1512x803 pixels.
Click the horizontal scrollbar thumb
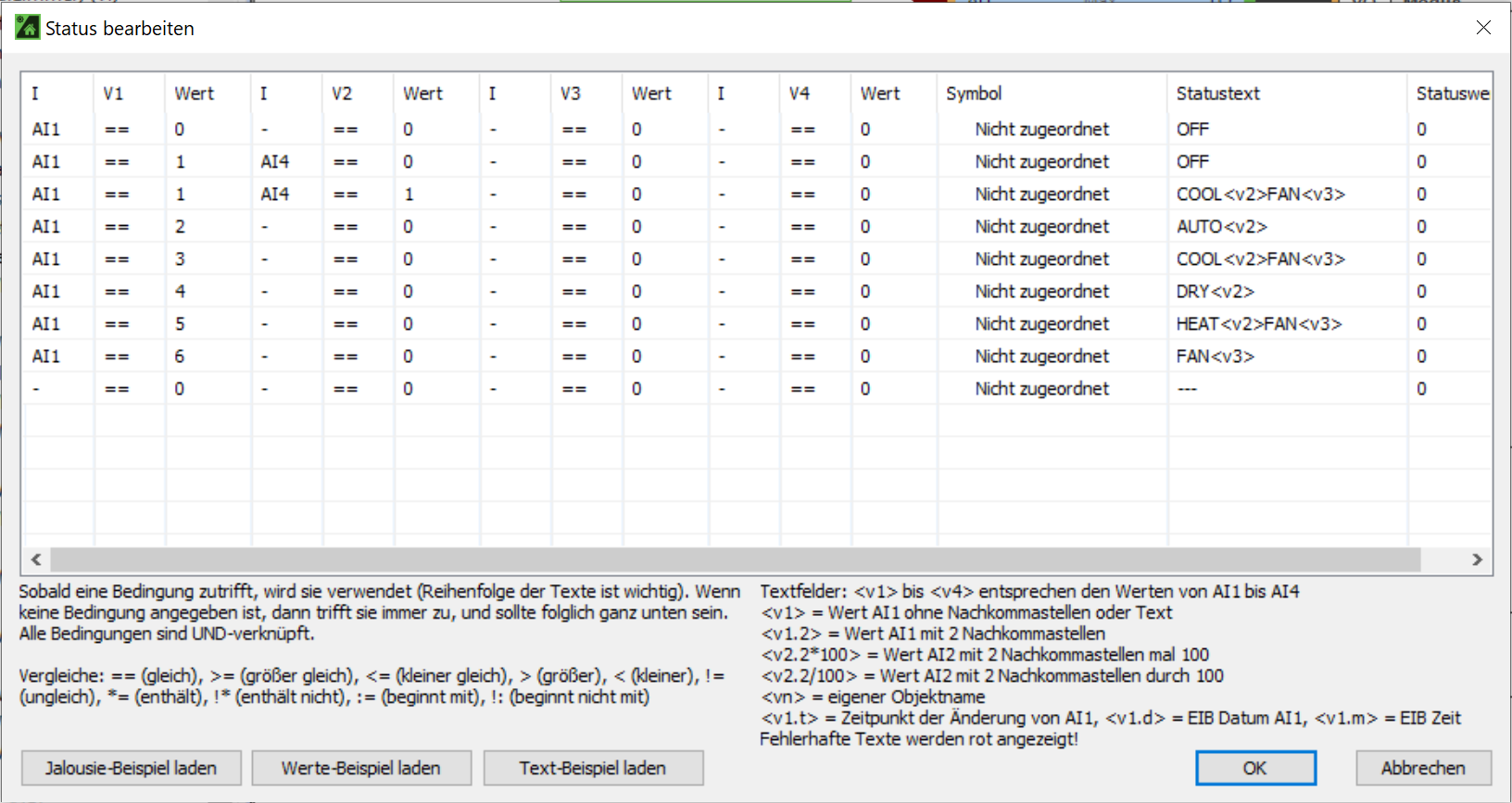coord(735,559)
